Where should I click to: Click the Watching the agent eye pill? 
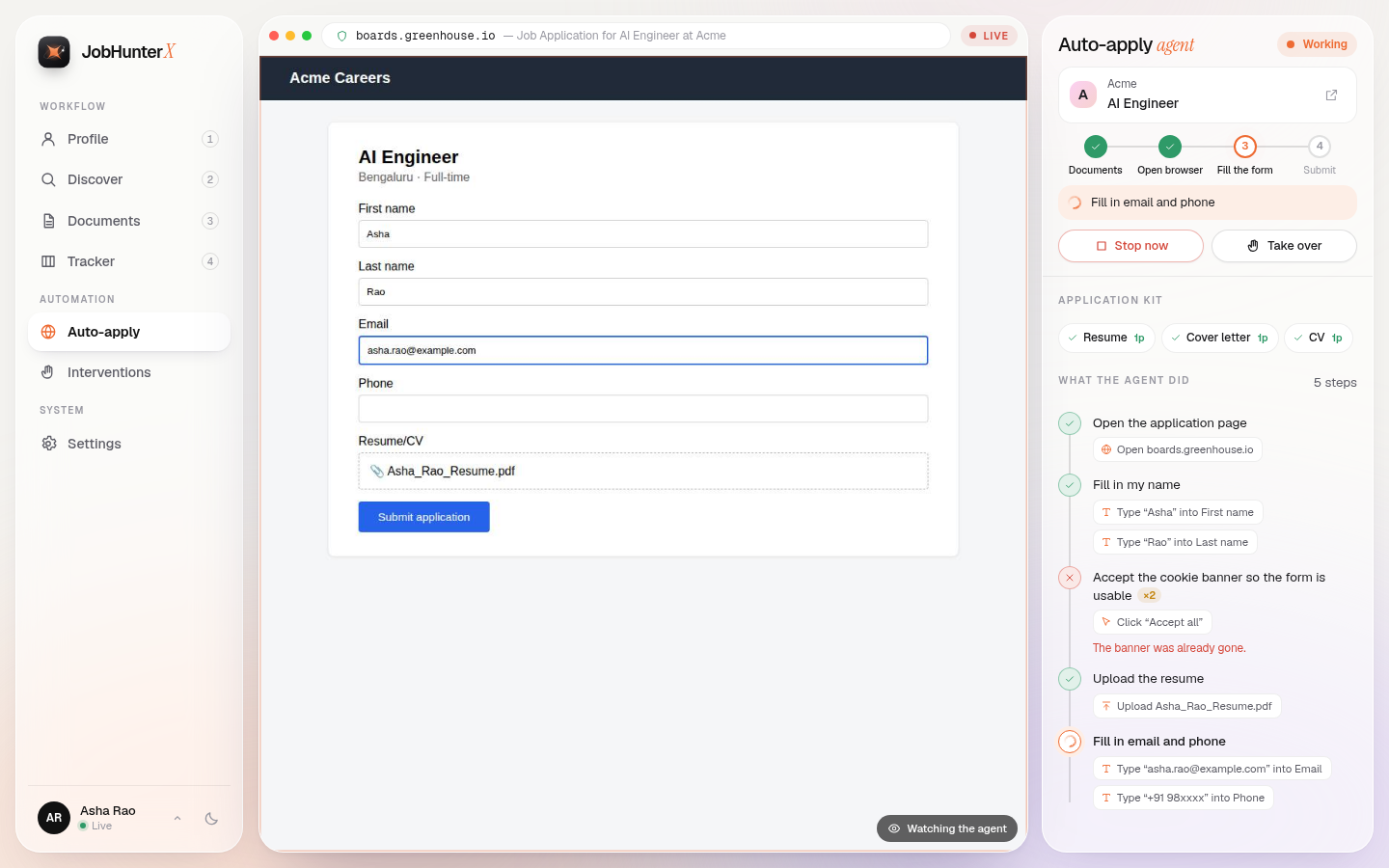(x=947, y=828)
